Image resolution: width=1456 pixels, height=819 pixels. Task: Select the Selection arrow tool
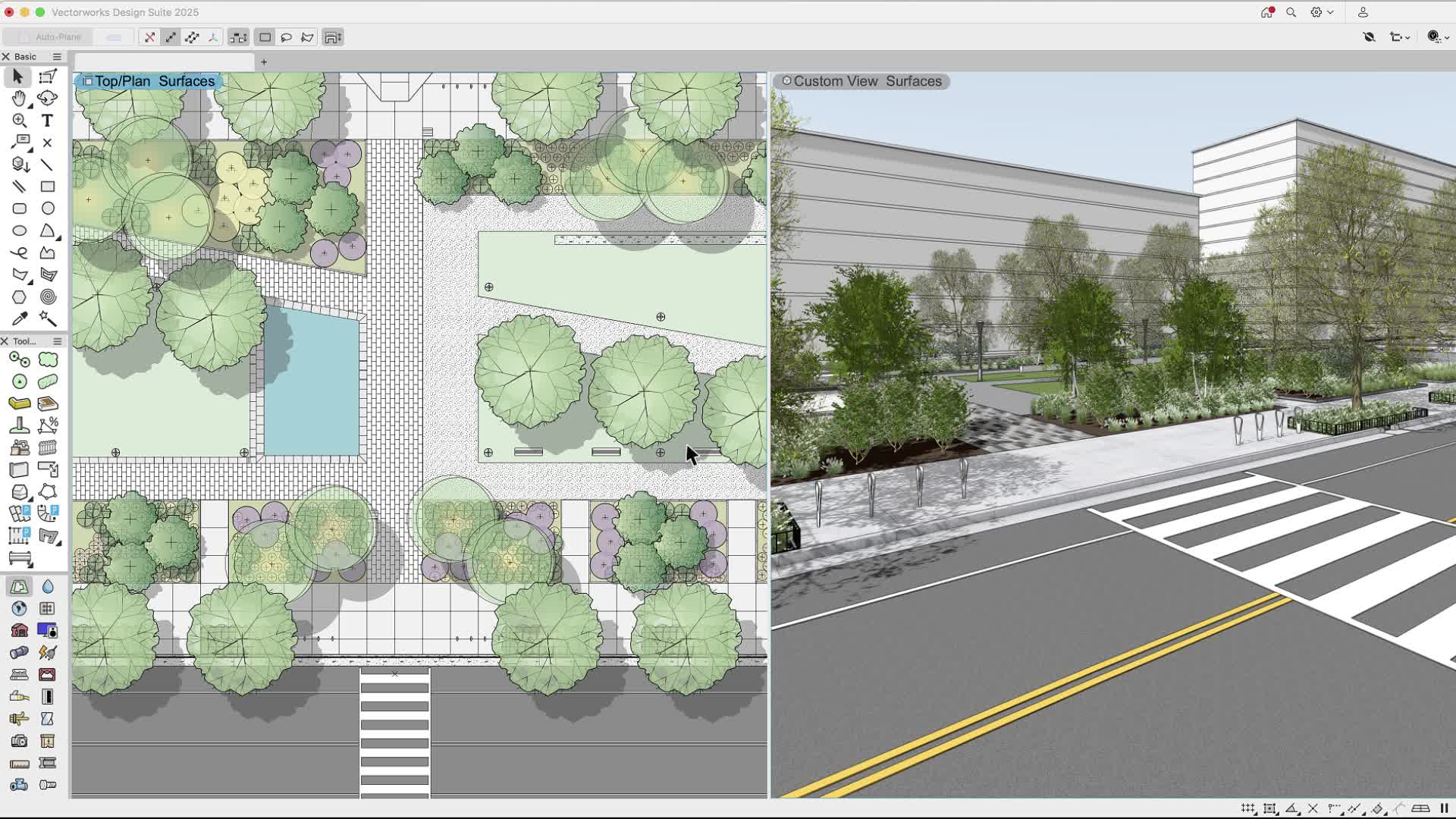point(17,77)
